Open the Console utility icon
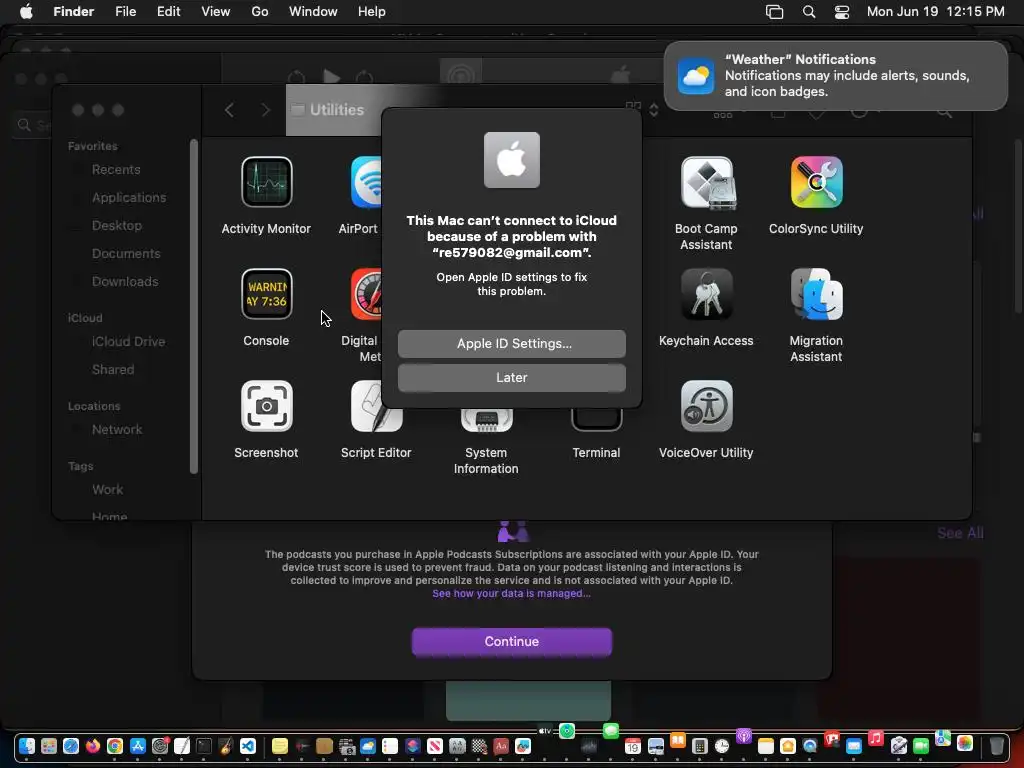Viewport: 1024px width, 768px height. tap(266, 294)
